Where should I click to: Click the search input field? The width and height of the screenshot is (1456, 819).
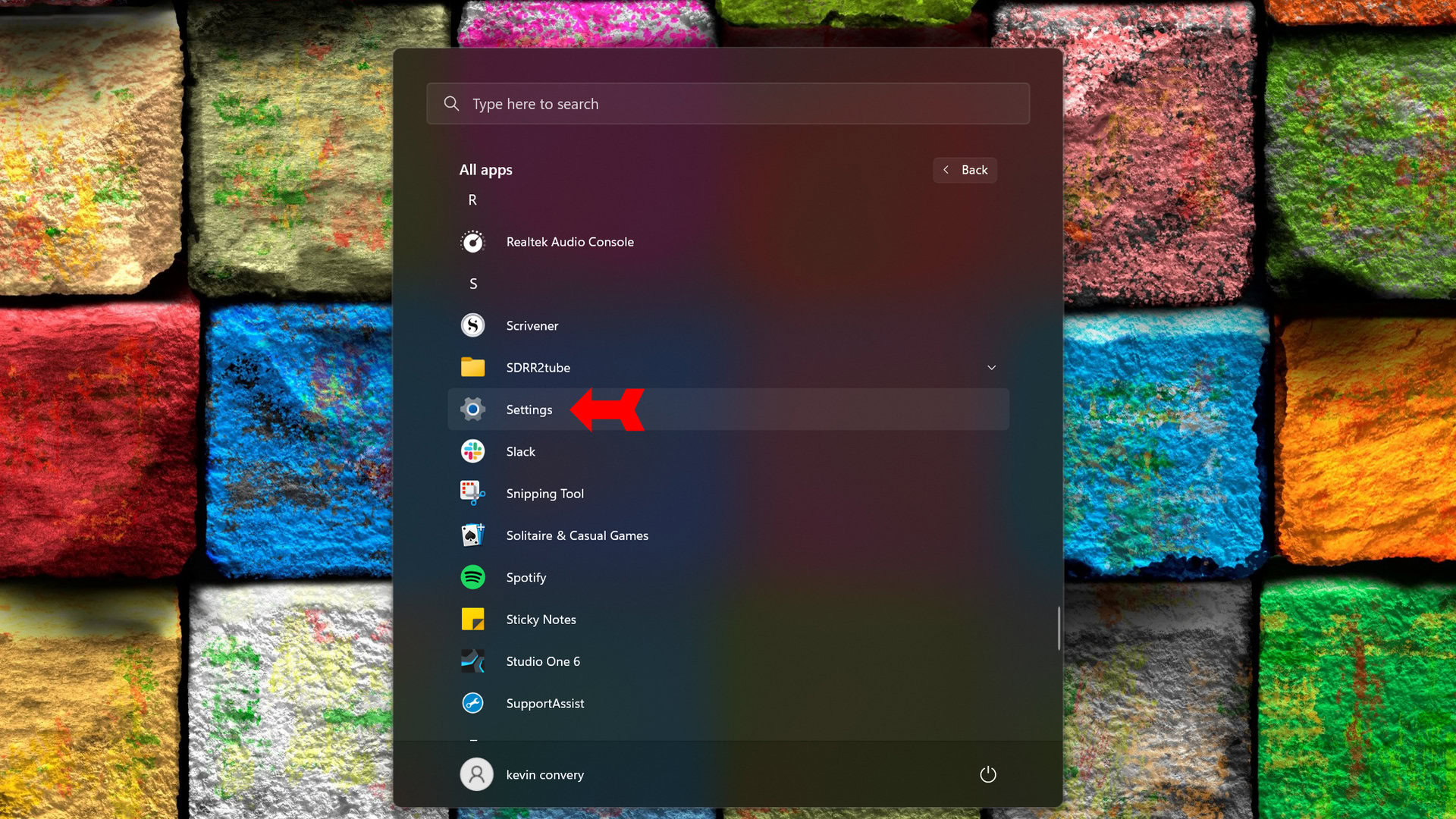click(728, 103)
